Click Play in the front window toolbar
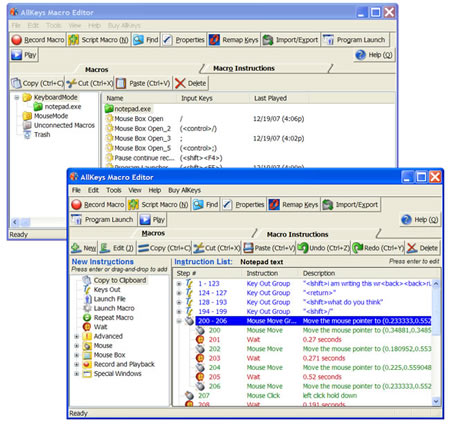This screenshot has height=426, width=450. 152,219
